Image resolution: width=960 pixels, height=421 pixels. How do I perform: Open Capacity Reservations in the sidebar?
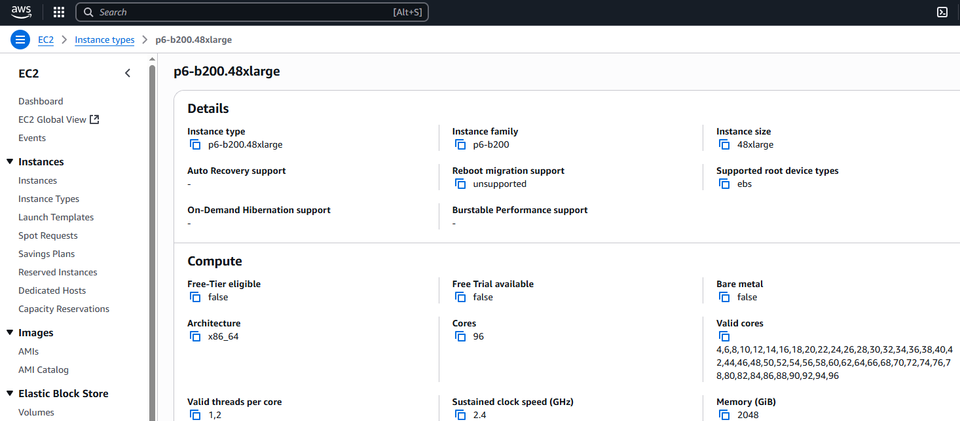click(x=64, y=309)
